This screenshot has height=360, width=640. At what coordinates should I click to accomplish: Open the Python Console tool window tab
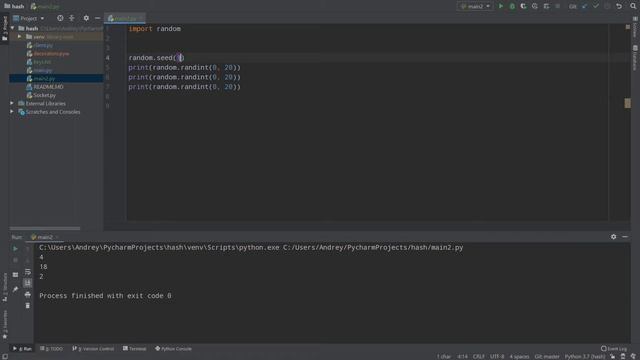tap(173, 349)
